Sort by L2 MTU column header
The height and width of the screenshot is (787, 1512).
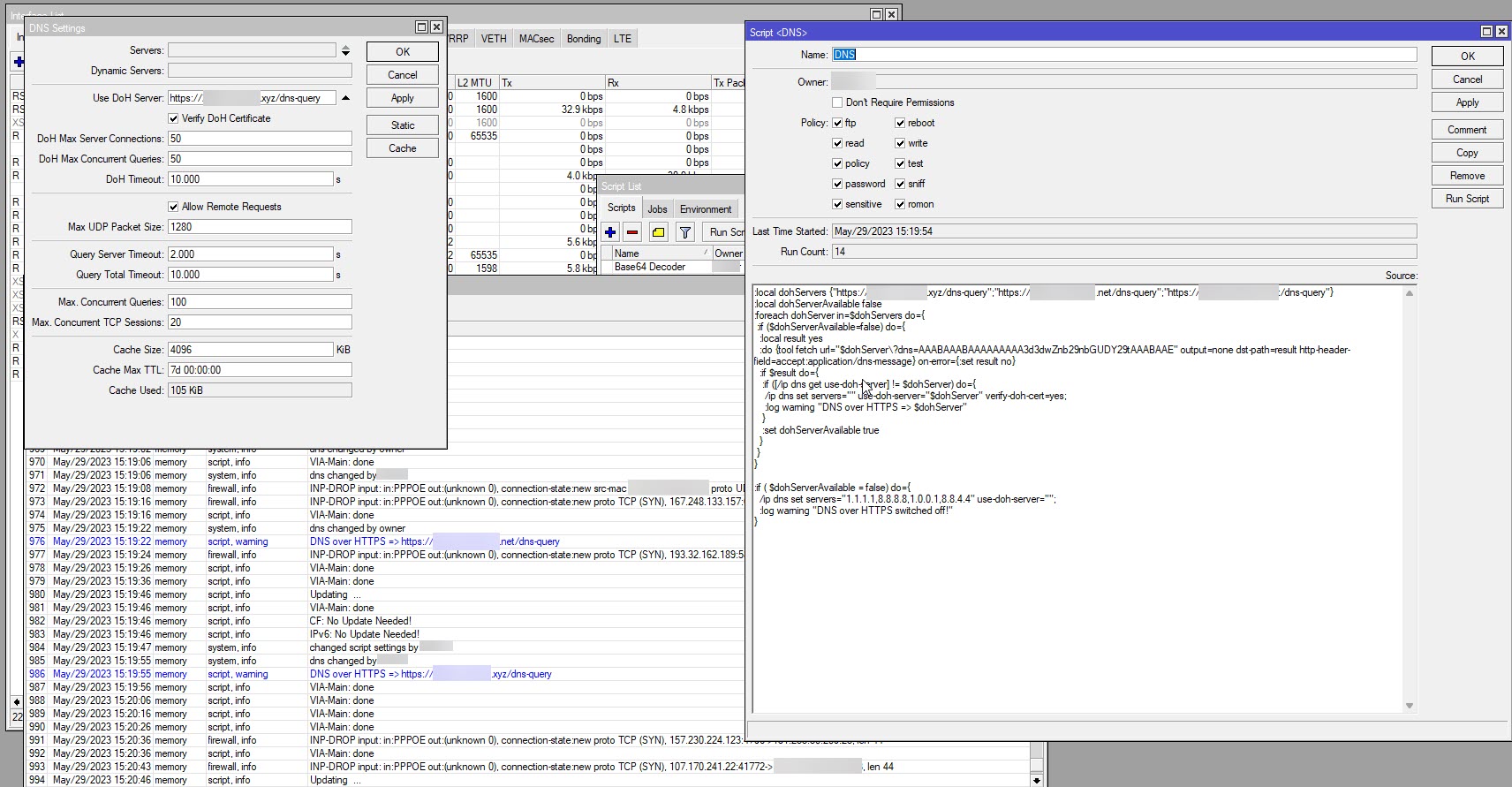[477, 83]
